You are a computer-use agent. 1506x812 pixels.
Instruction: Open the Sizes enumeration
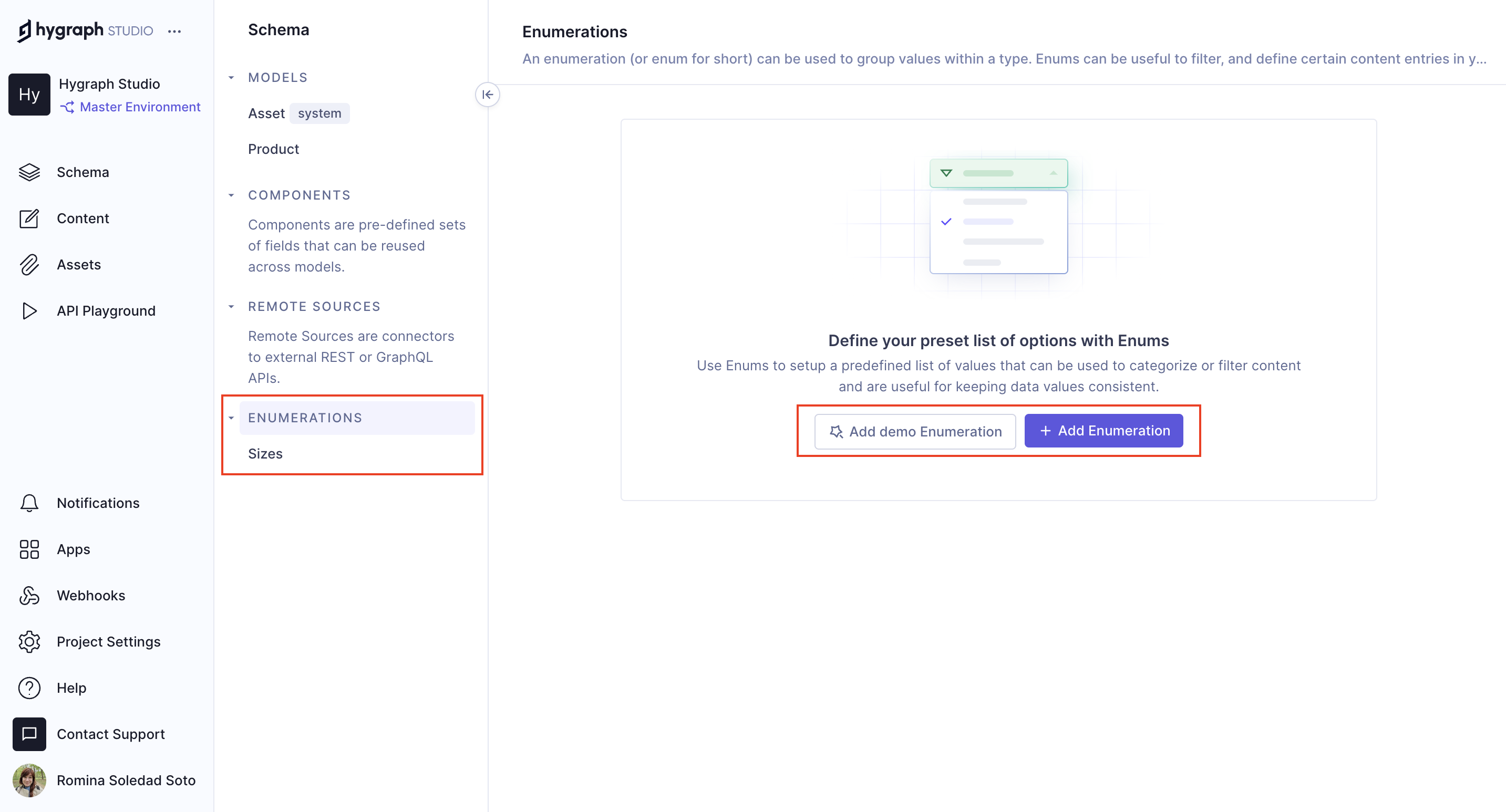coord(265,454)
